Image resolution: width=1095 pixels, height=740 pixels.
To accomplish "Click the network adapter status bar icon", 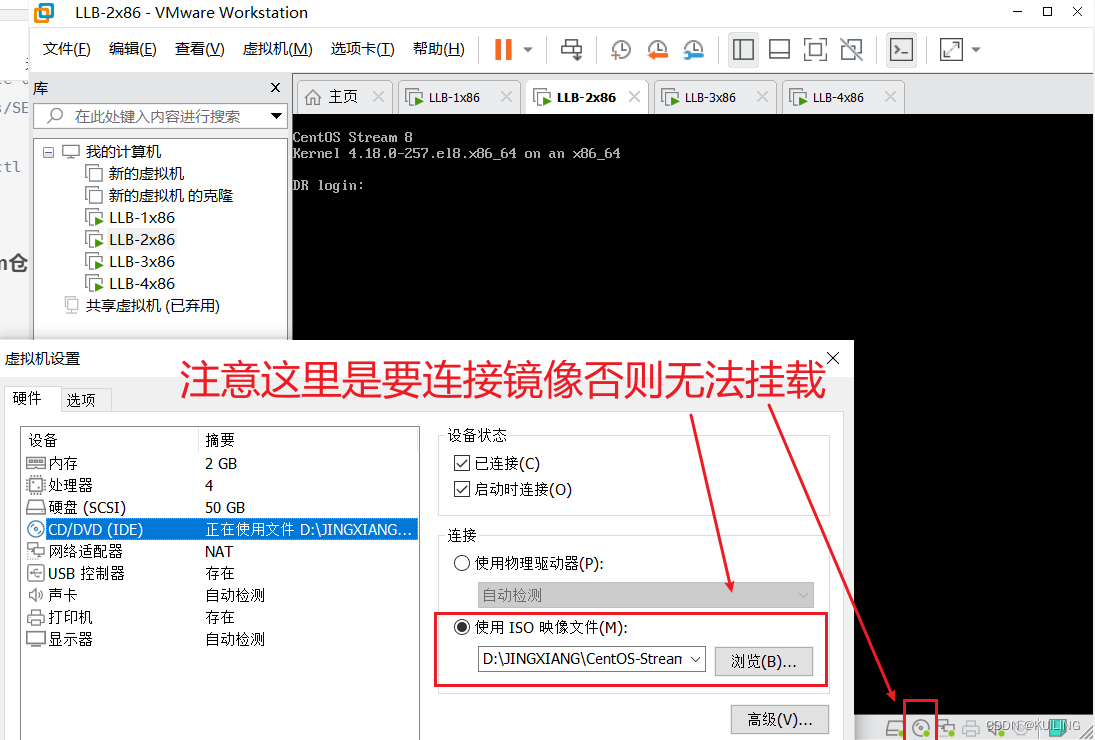I will point(946,729).
